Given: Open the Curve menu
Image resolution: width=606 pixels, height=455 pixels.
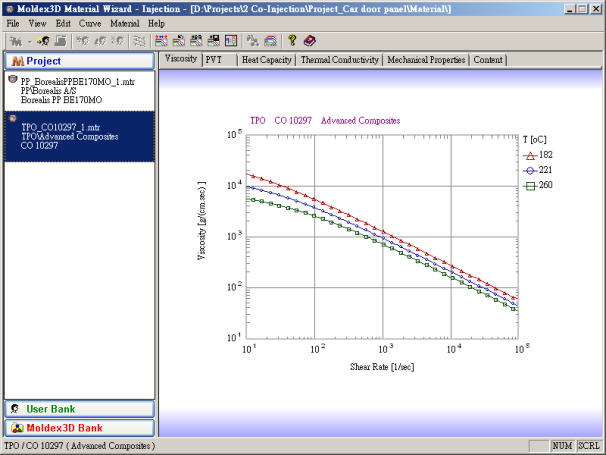Looking at the screenshot, I should [x=90, y=24].
